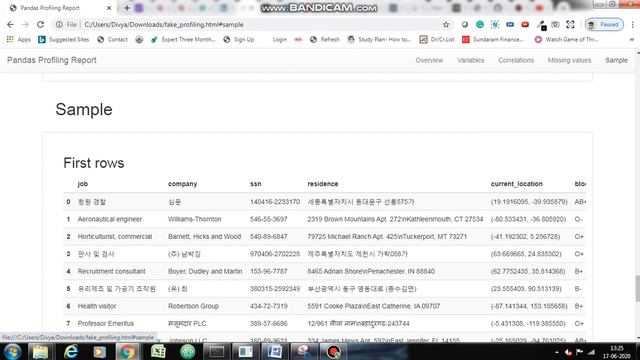Screen dimensions: 640x360
Task: Open the Chrome three-dot menu
Action: pos(633,24)
